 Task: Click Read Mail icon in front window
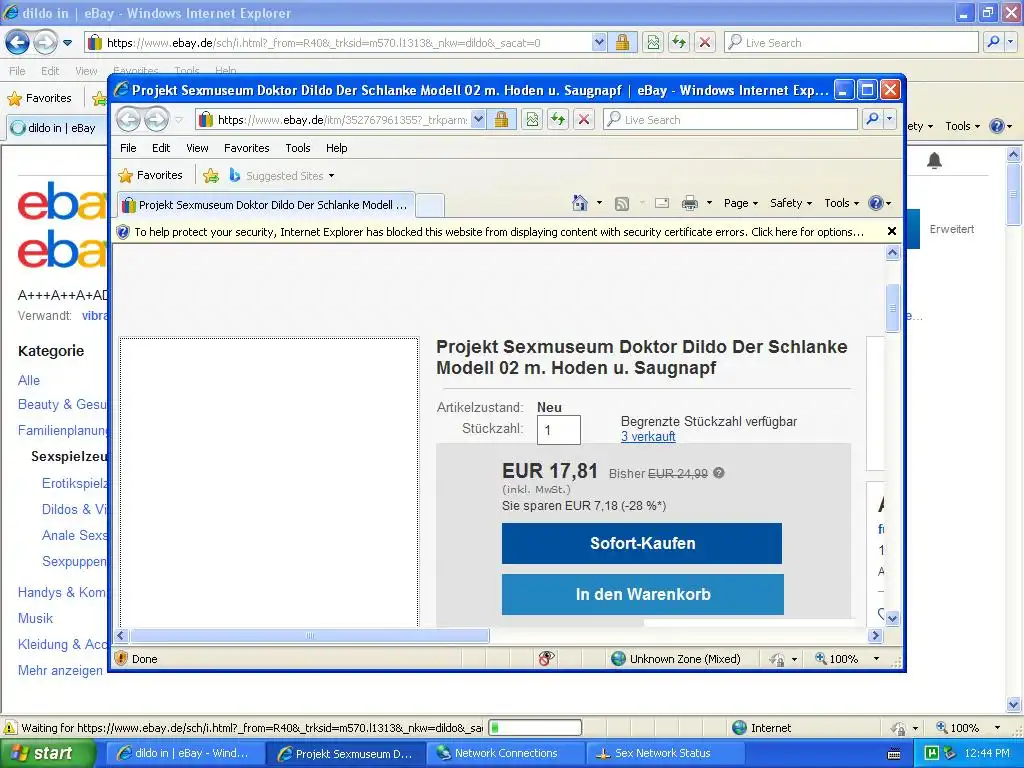pos(662,203)
